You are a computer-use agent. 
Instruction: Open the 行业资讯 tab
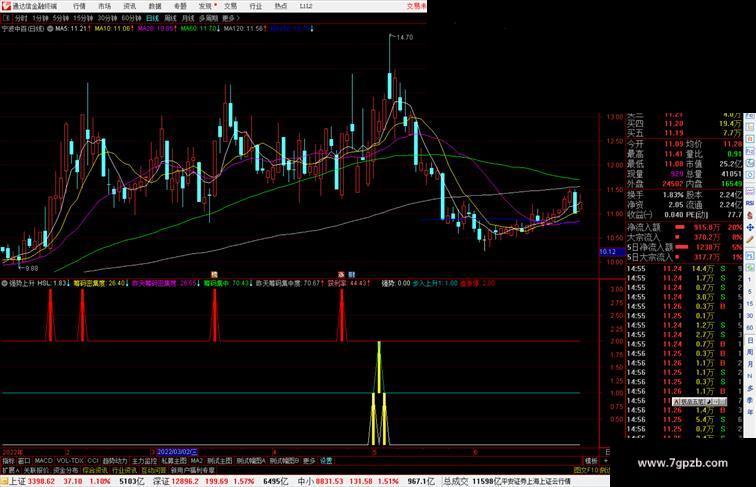click(124, 470)
